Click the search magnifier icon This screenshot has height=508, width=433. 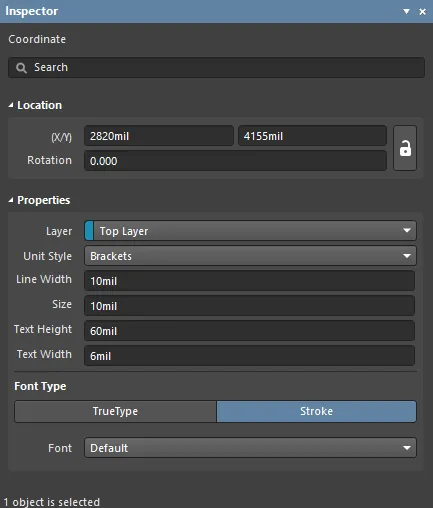tap(21, 68)
